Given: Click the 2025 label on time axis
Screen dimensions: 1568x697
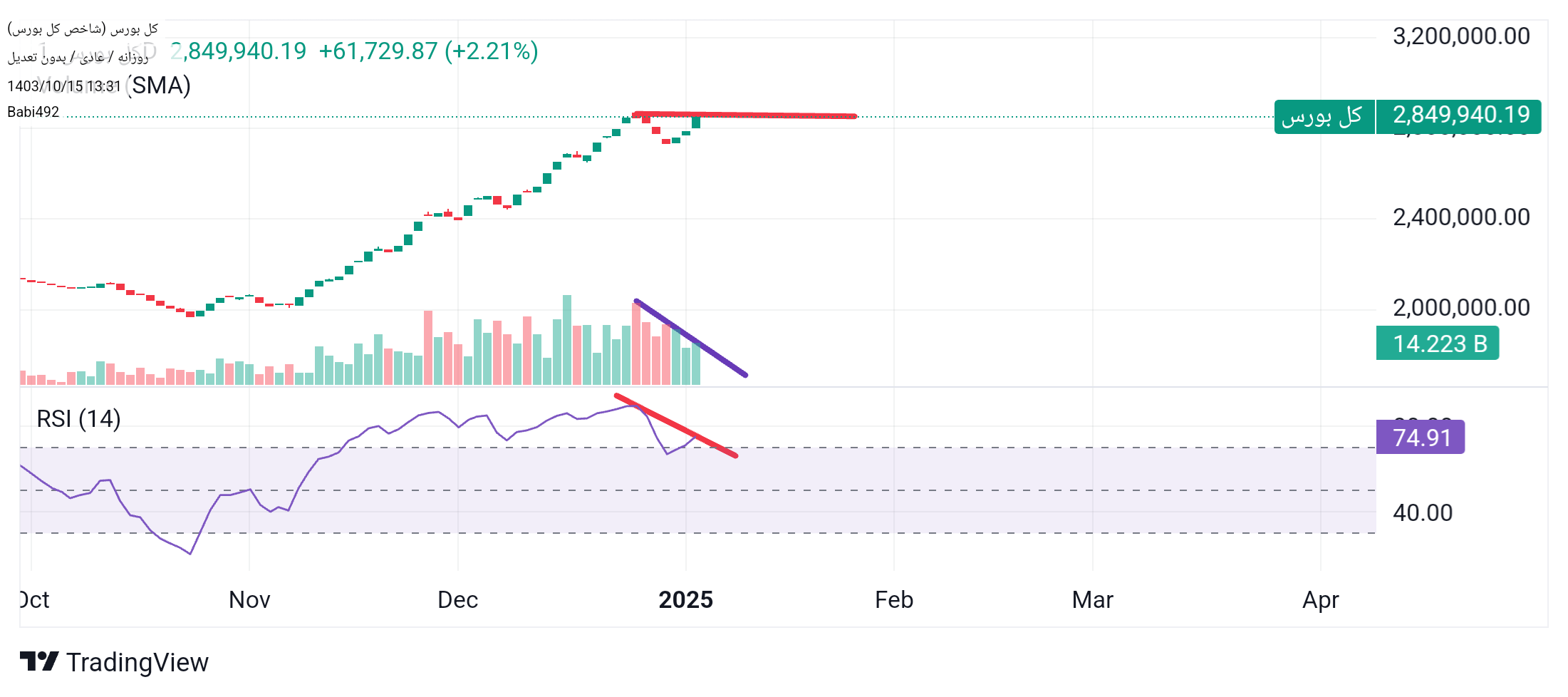Looking at the screenshot, I should coord(685,600).
